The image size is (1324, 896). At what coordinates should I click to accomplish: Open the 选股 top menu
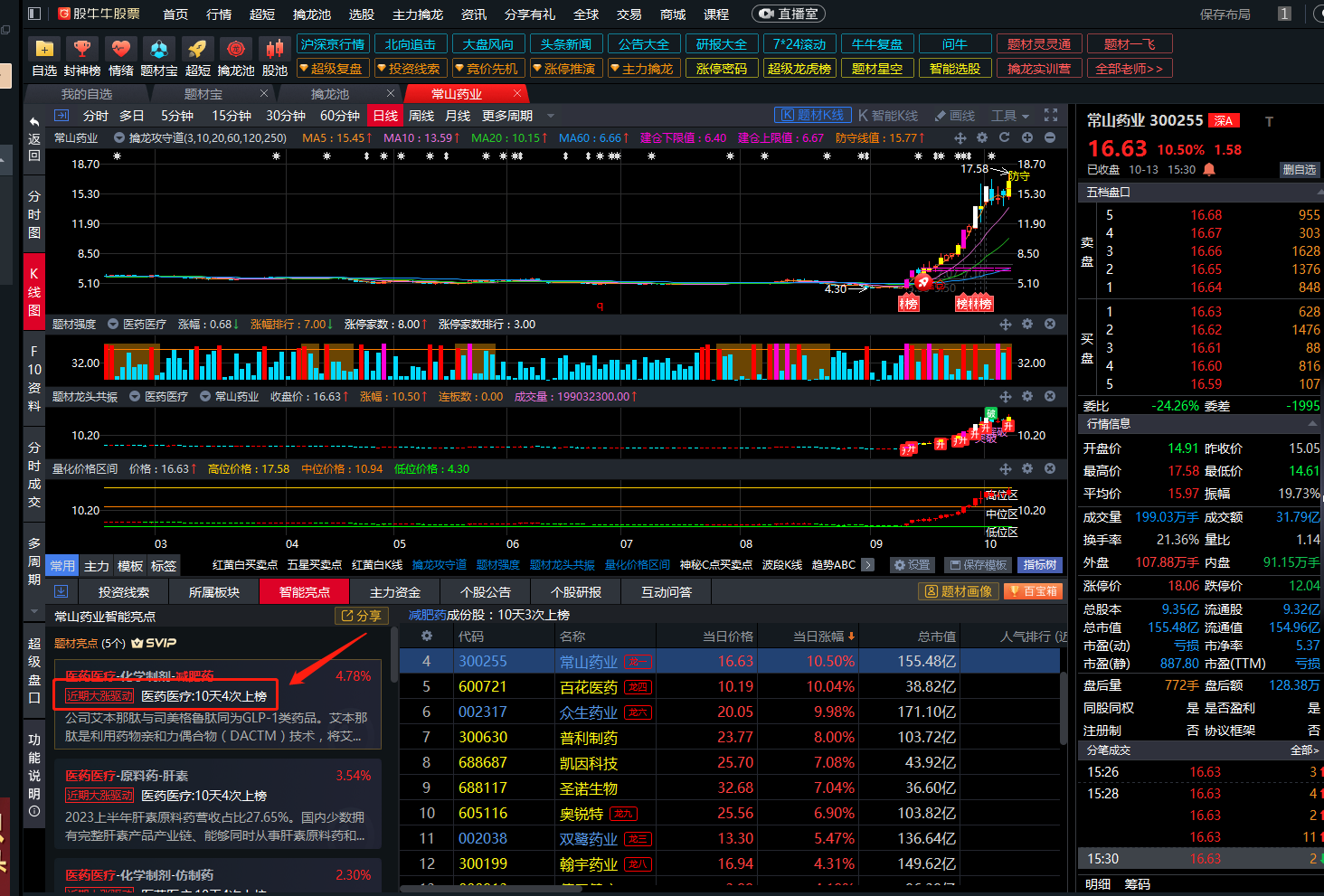tap(361, 14)
